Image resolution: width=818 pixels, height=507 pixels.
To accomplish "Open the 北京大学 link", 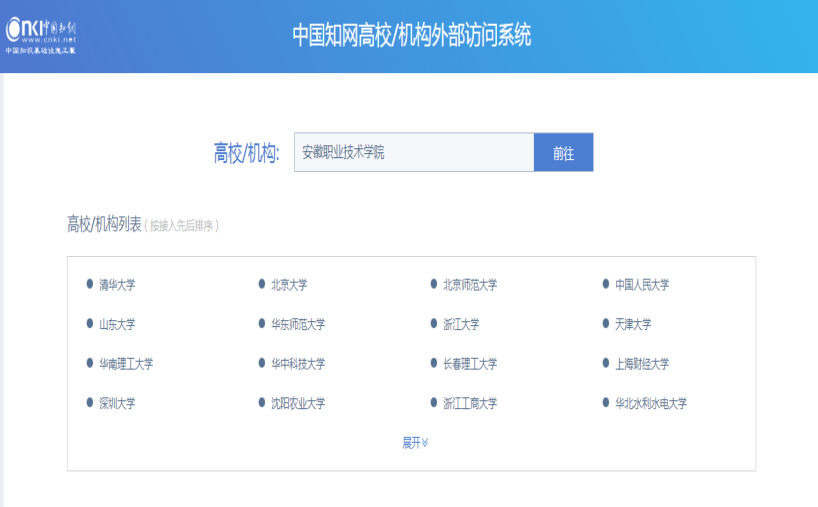I will [289, 285].
